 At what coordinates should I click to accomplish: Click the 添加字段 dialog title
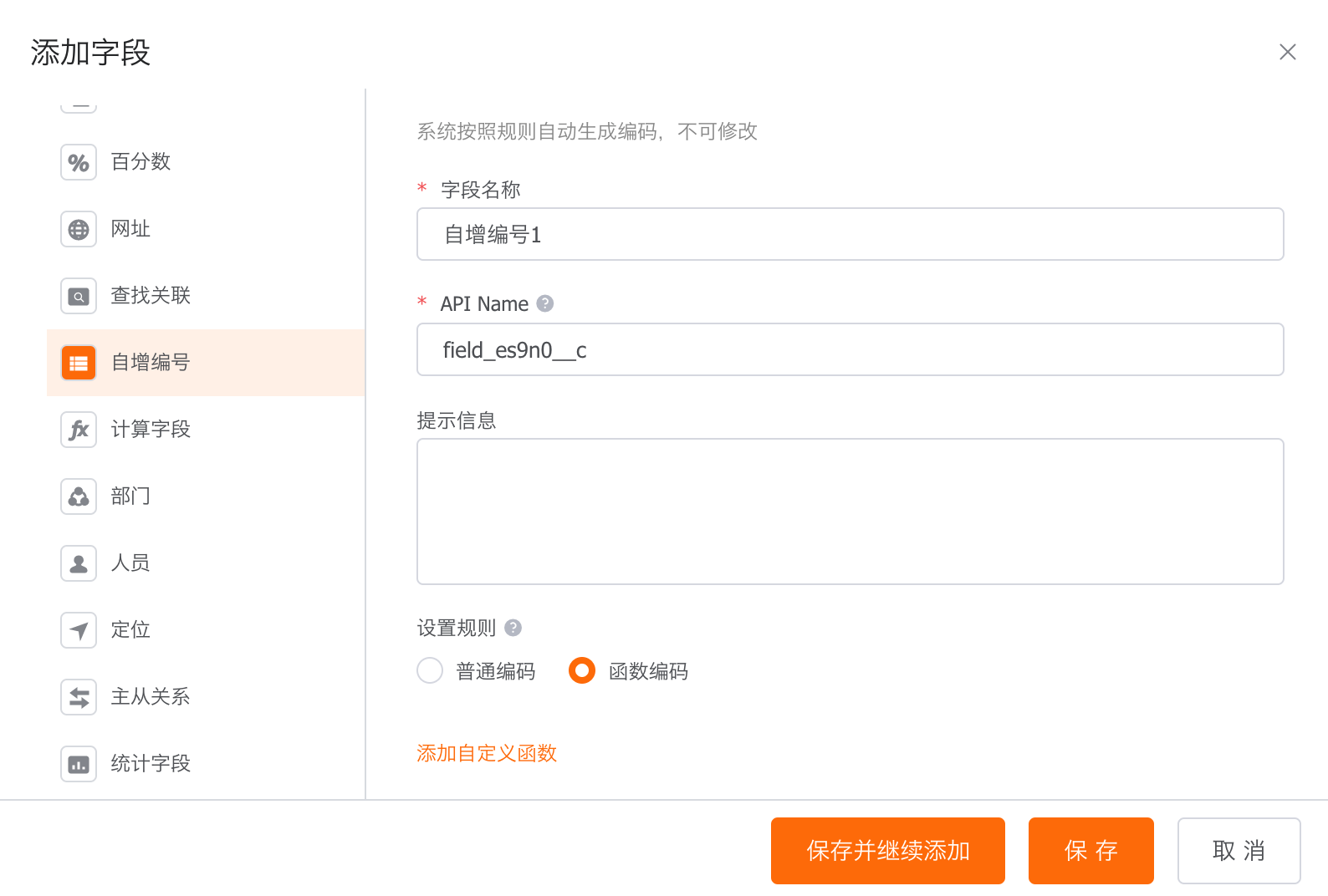[x=90, y=52]
